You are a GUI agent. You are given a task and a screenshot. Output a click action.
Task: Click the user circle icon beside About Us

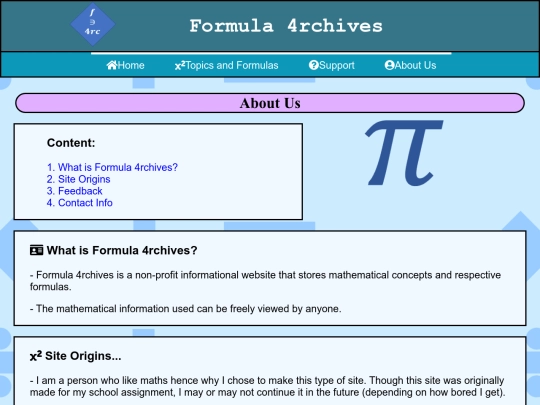point(390,65)
